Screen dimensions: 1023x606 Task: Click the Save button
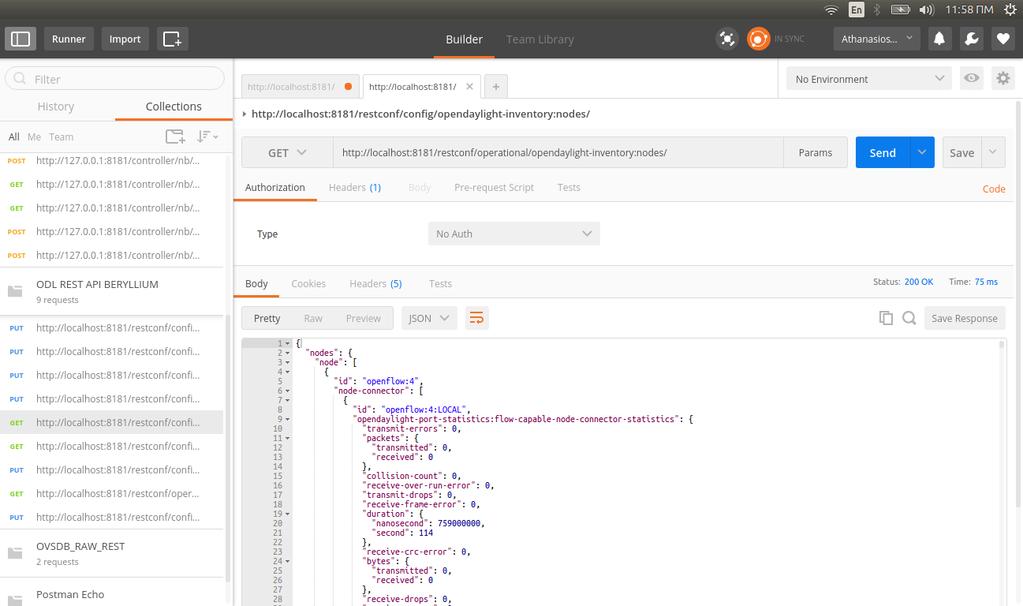click(962, 153)
